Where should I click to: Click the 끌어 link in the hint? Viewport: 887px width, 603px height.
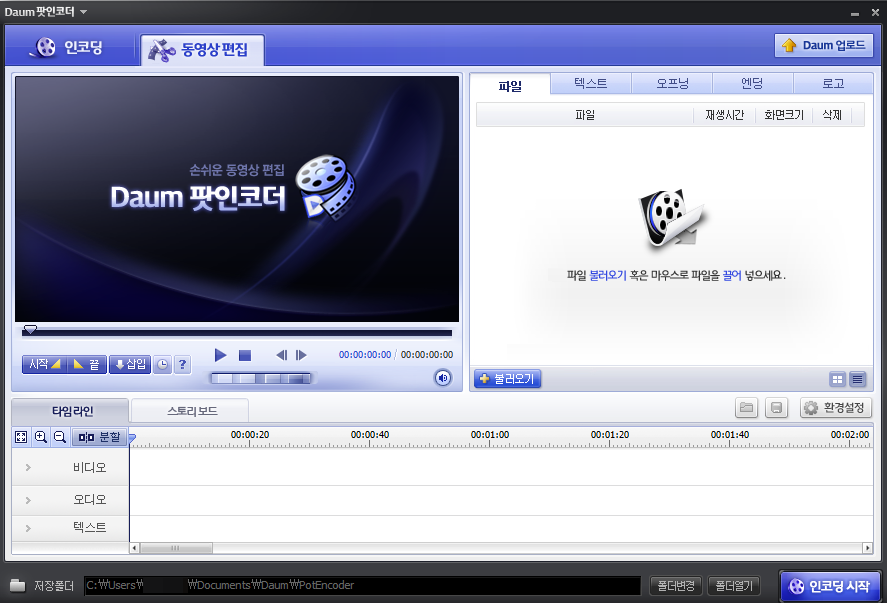click(x=731, y=275)
